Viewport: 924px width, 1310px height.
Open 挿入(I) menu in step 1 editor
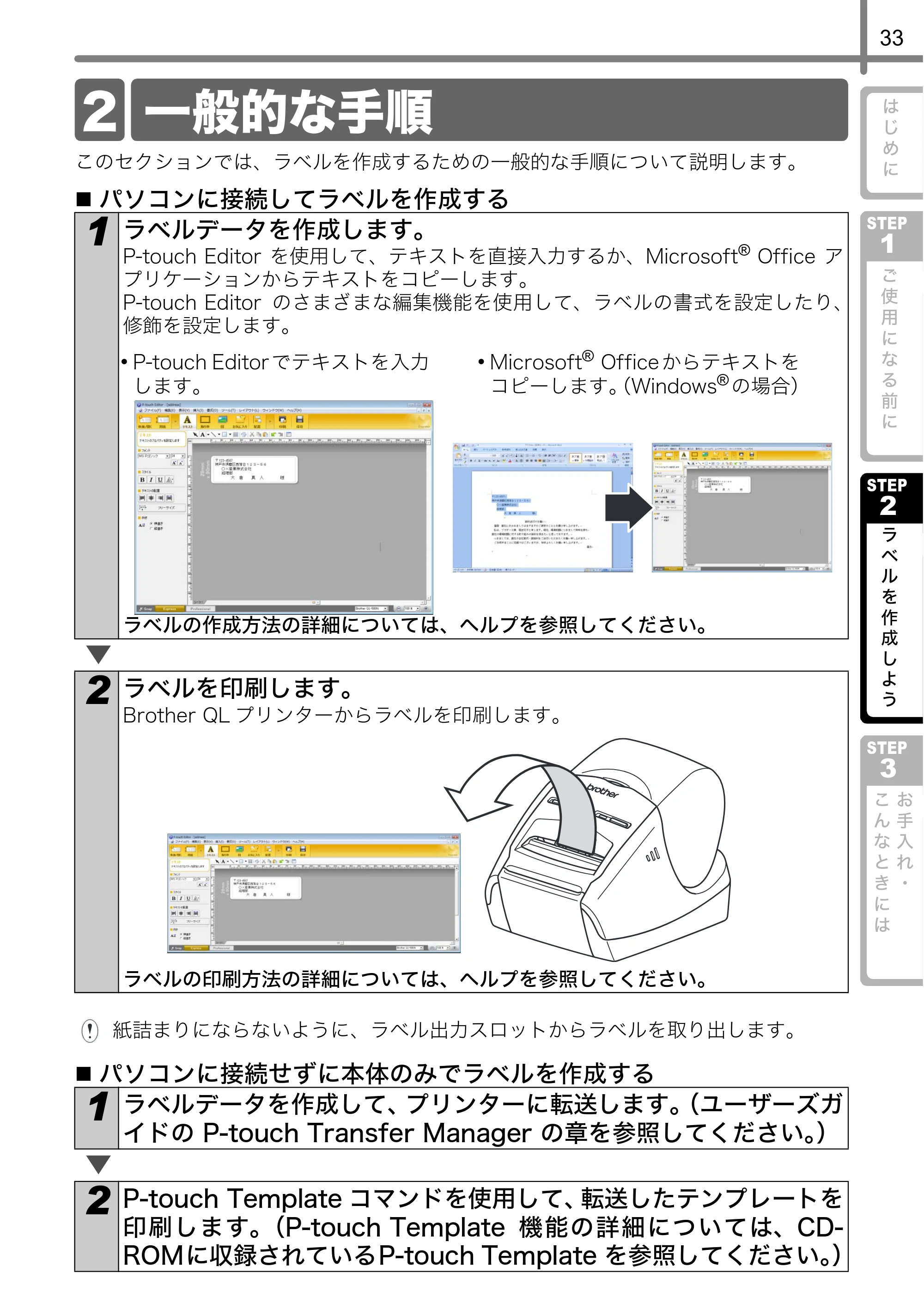click(x=199, y=410)
